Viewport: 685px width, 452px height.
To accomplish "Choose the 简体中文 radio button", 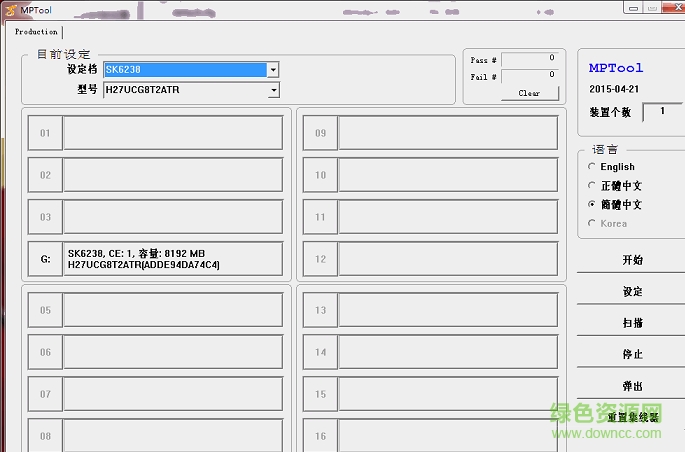I will pos(592,204).
